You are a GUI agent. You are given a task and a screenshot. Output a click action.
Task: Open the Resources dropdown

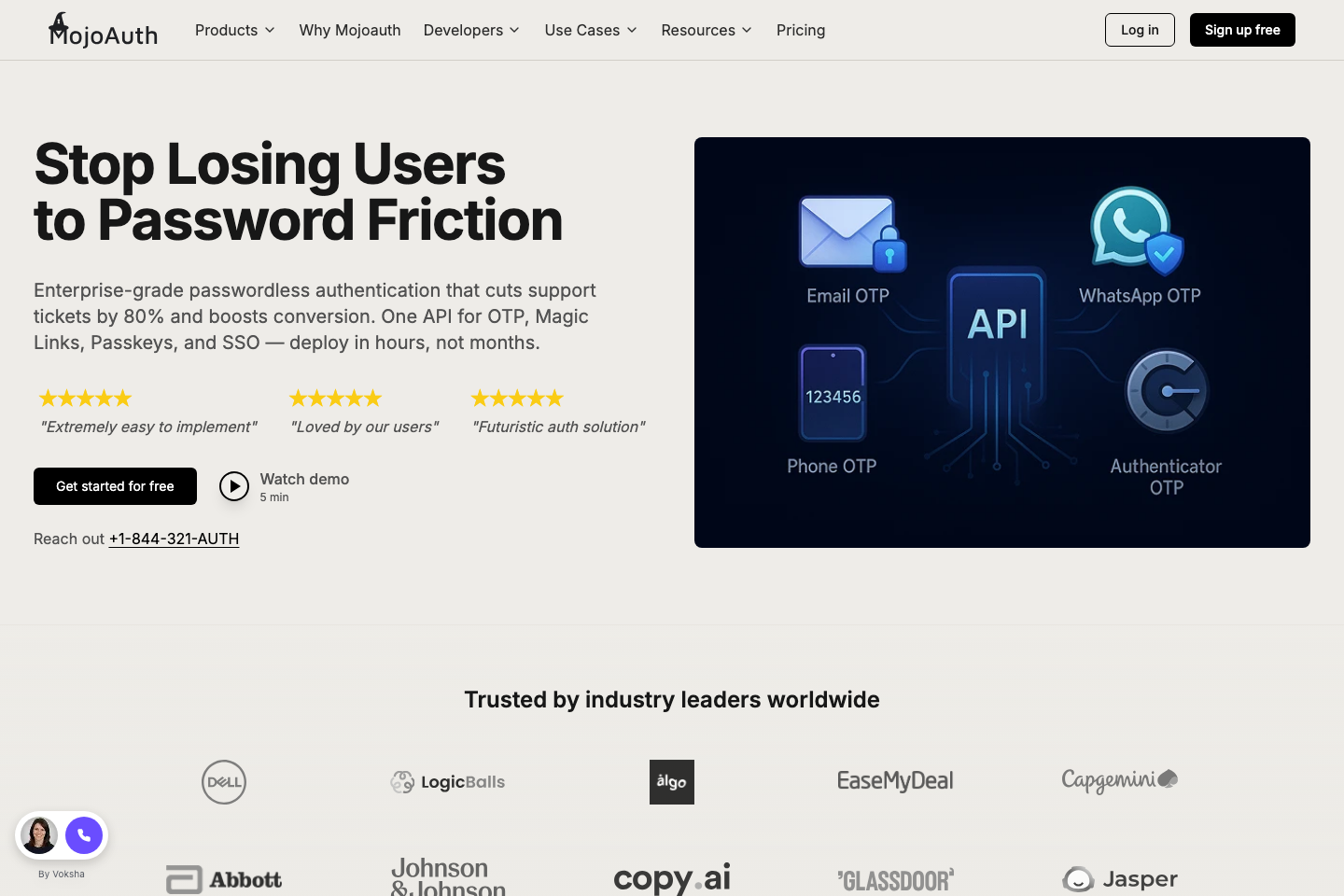click(707, 30)
